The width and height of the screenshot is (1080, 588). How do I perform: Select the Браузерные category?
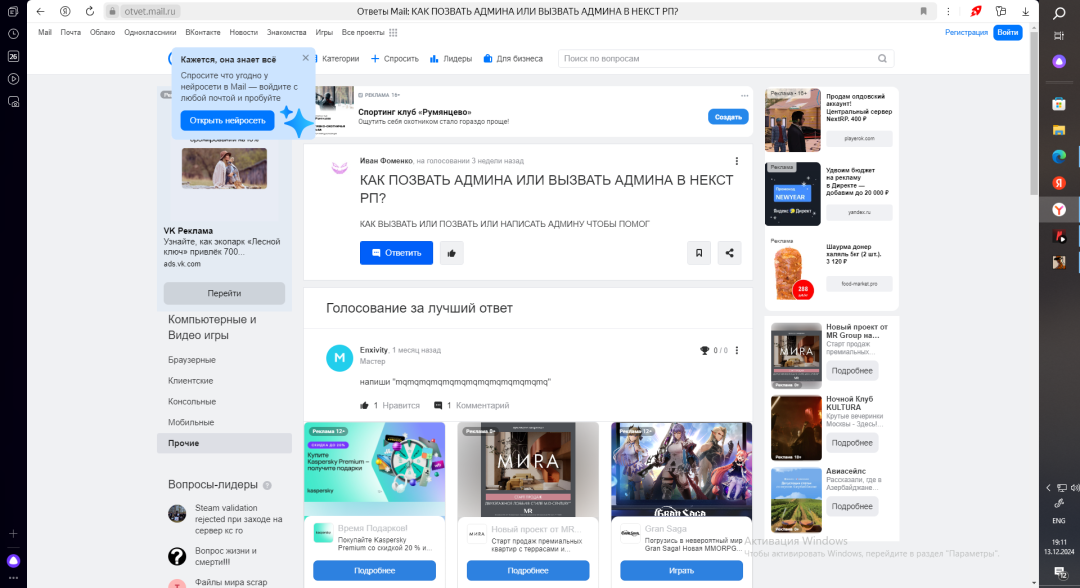pos(191,360)
